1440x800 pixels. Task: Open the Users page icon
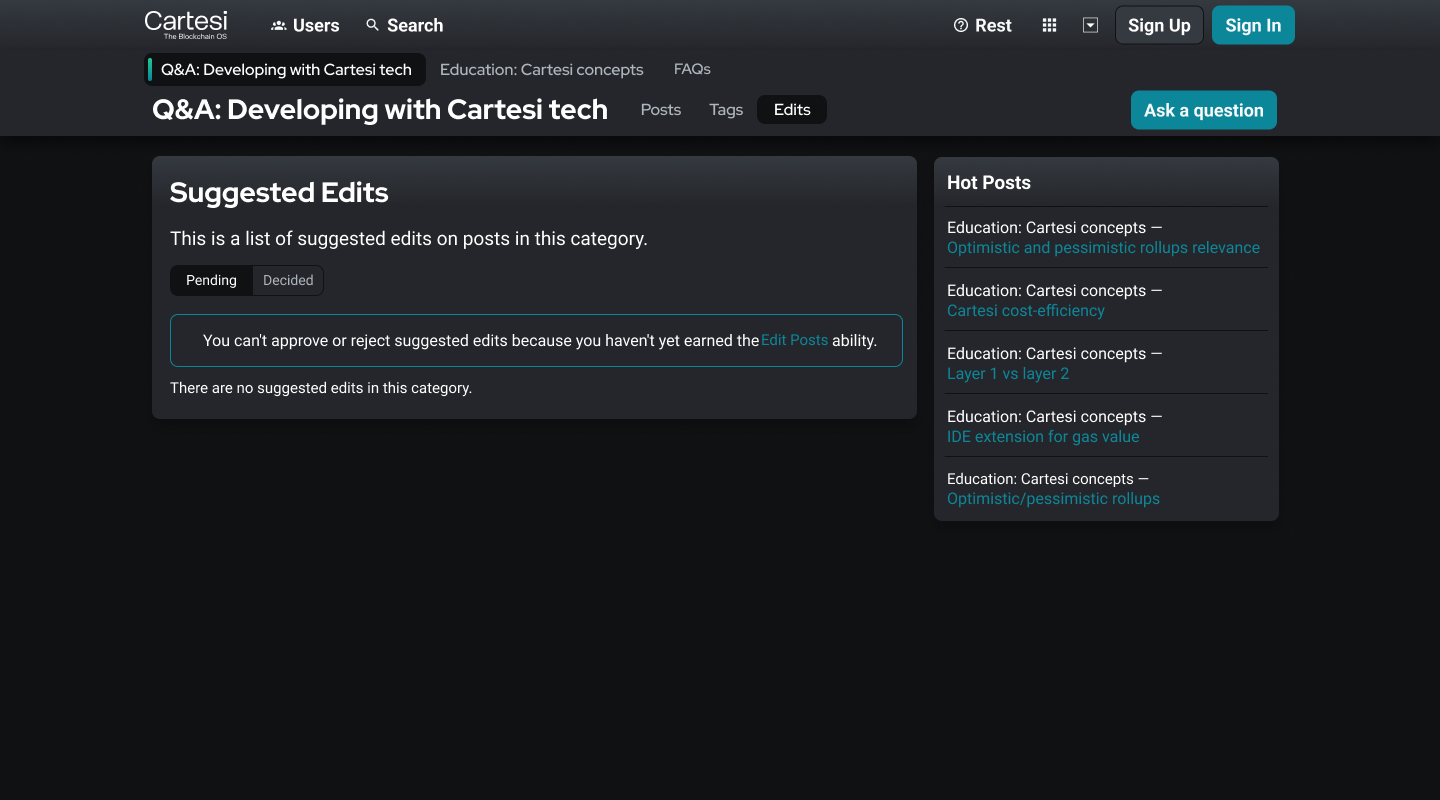pos(279,26)
